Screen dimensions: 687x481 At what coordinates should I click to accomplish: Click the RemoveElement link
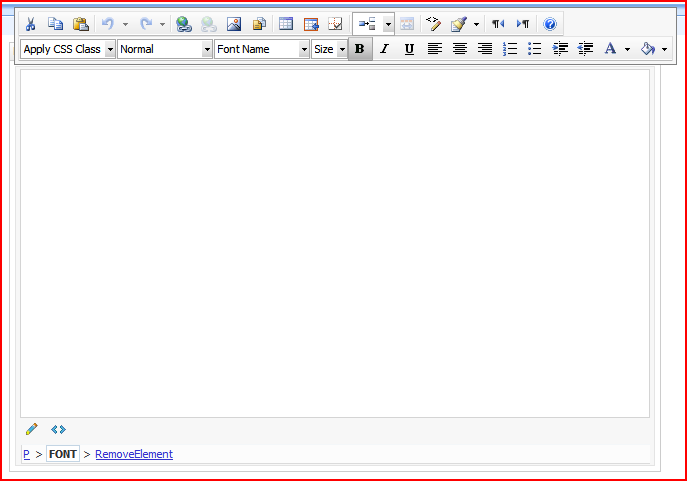click(134, 454)
